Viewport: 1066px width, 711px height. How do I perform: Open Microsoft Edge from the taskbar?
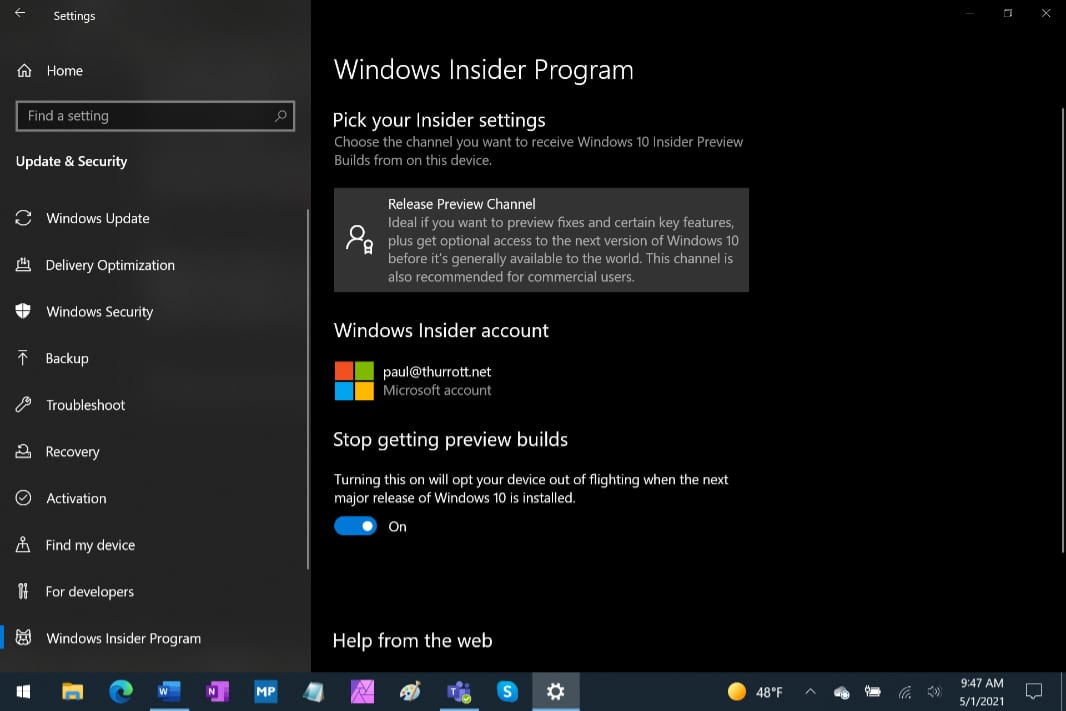pos(120,691)
